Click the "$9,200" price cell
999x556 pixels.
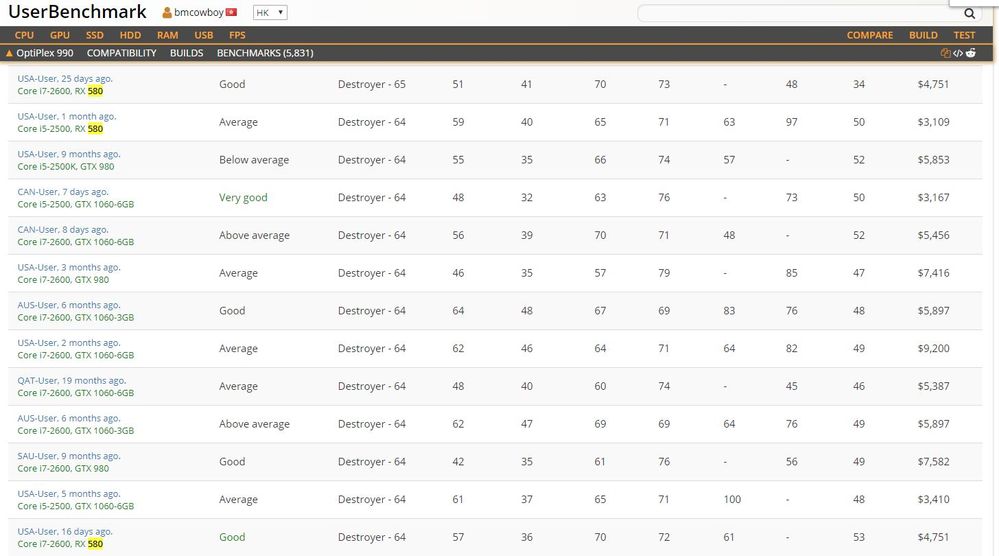pos(933,348)
